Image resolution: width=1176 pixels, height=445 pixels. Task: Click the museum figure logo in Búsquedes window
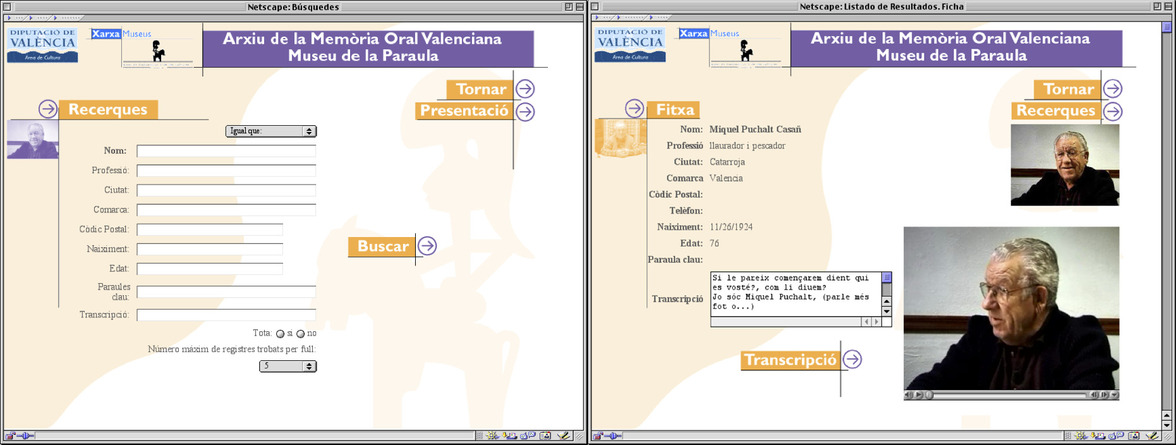(159, 51)
